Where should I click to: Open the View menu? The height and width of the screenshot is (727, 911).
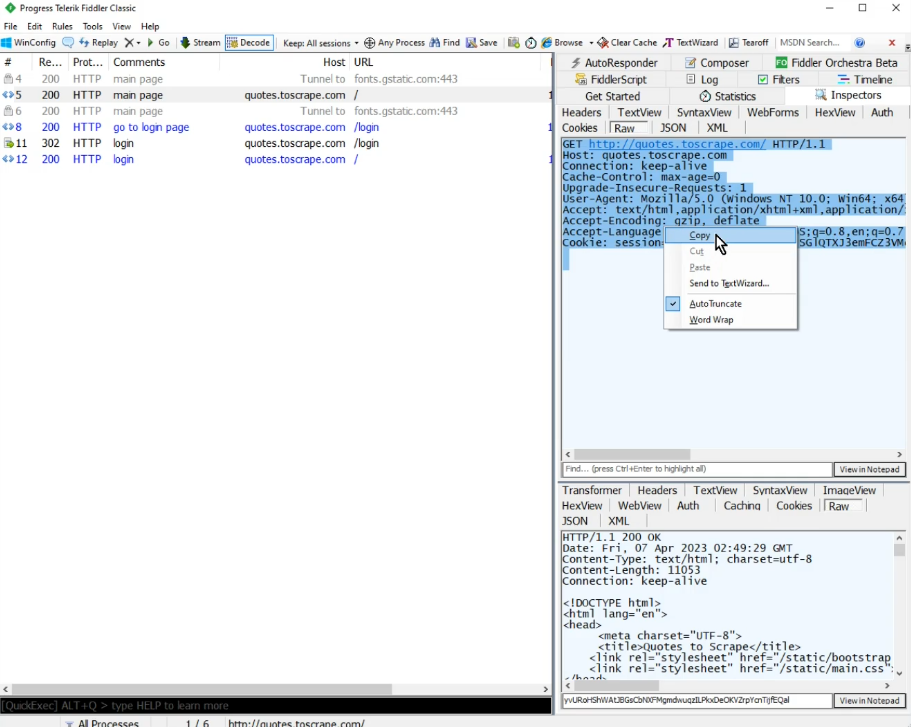tap(121, 26)
